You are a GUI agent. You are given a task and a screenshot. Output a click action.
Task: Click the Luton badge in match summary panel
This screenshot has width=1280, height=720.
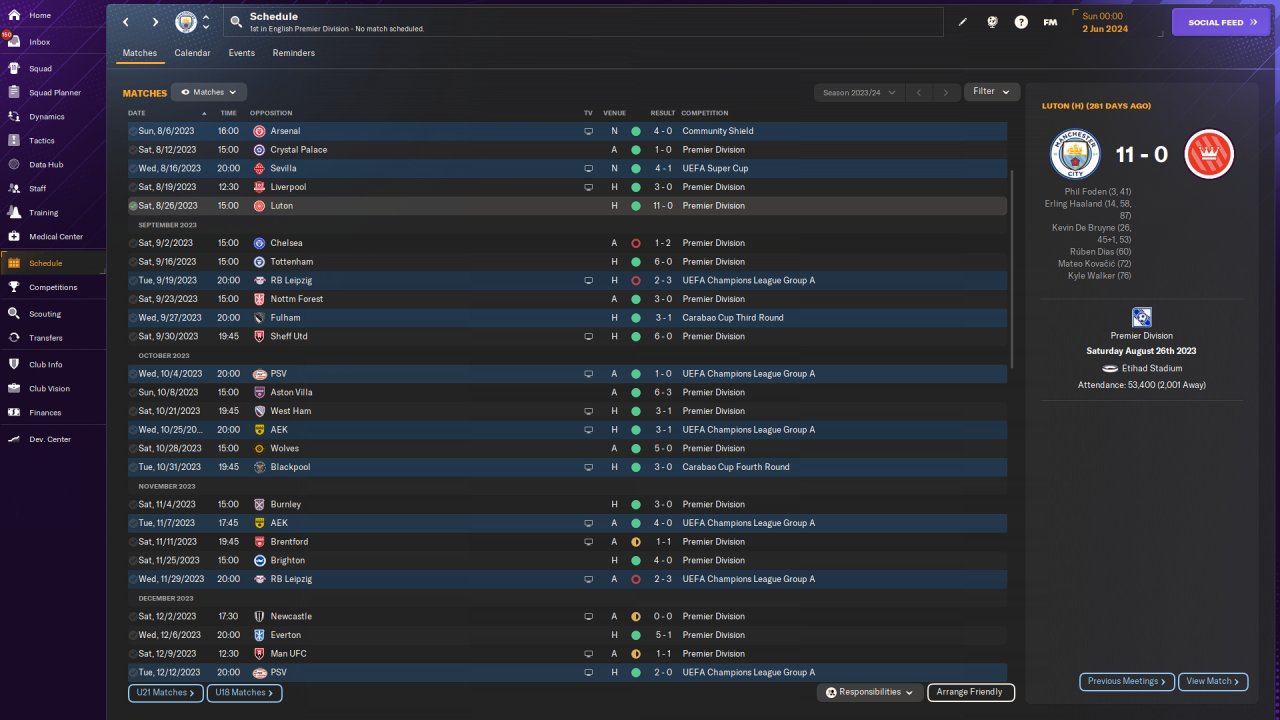coord(1209,154)
